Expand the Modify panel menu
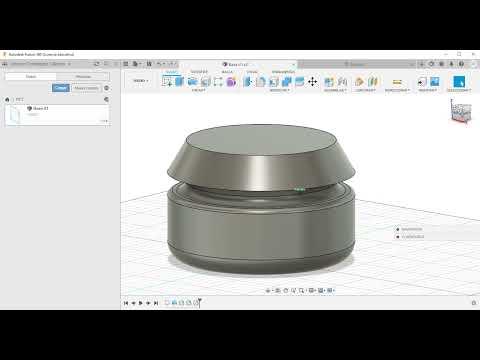 coord(279,90)
